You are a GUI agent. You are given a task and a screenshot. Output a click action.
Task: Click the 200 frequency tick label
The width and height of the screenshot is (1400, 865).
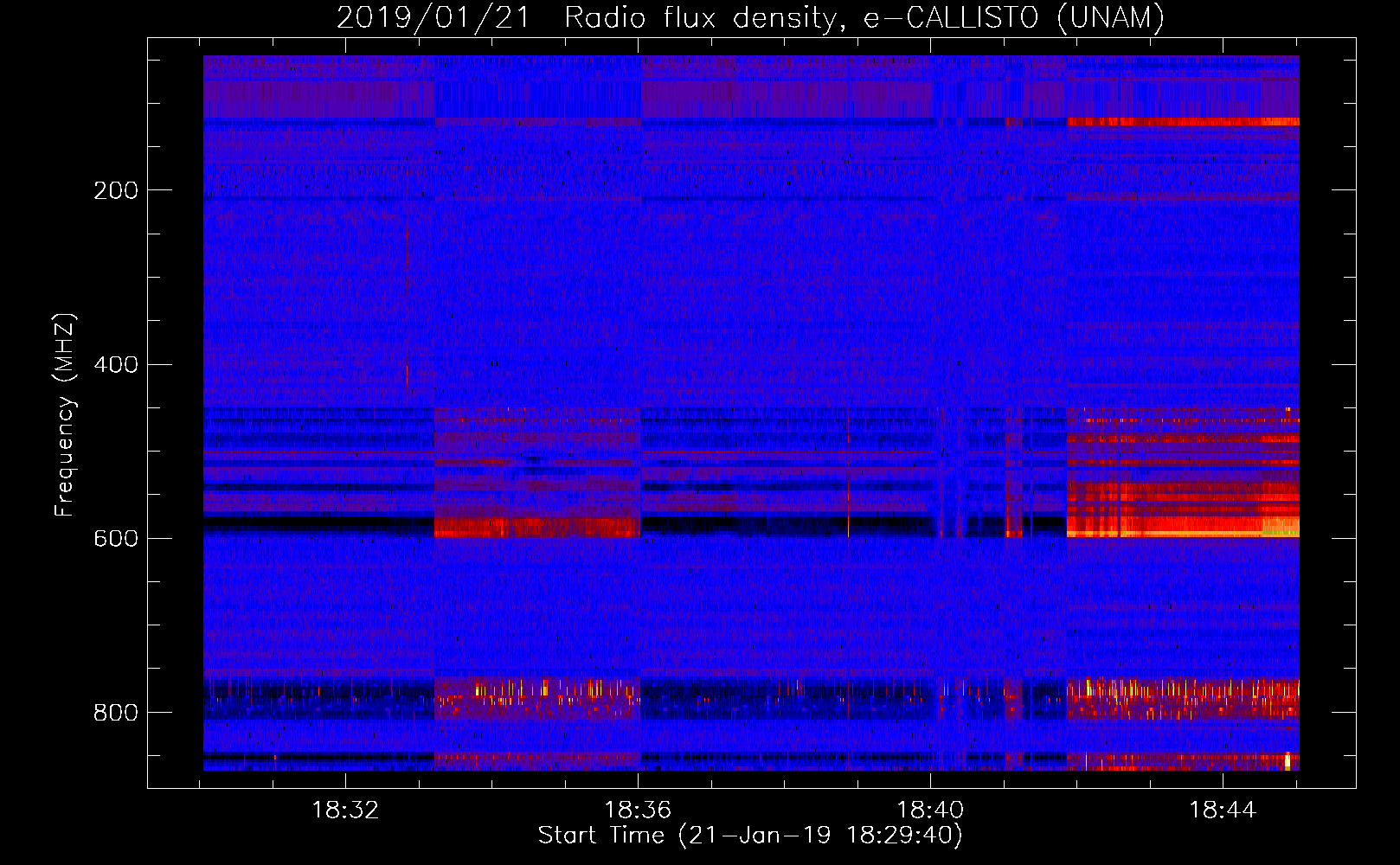116,190
